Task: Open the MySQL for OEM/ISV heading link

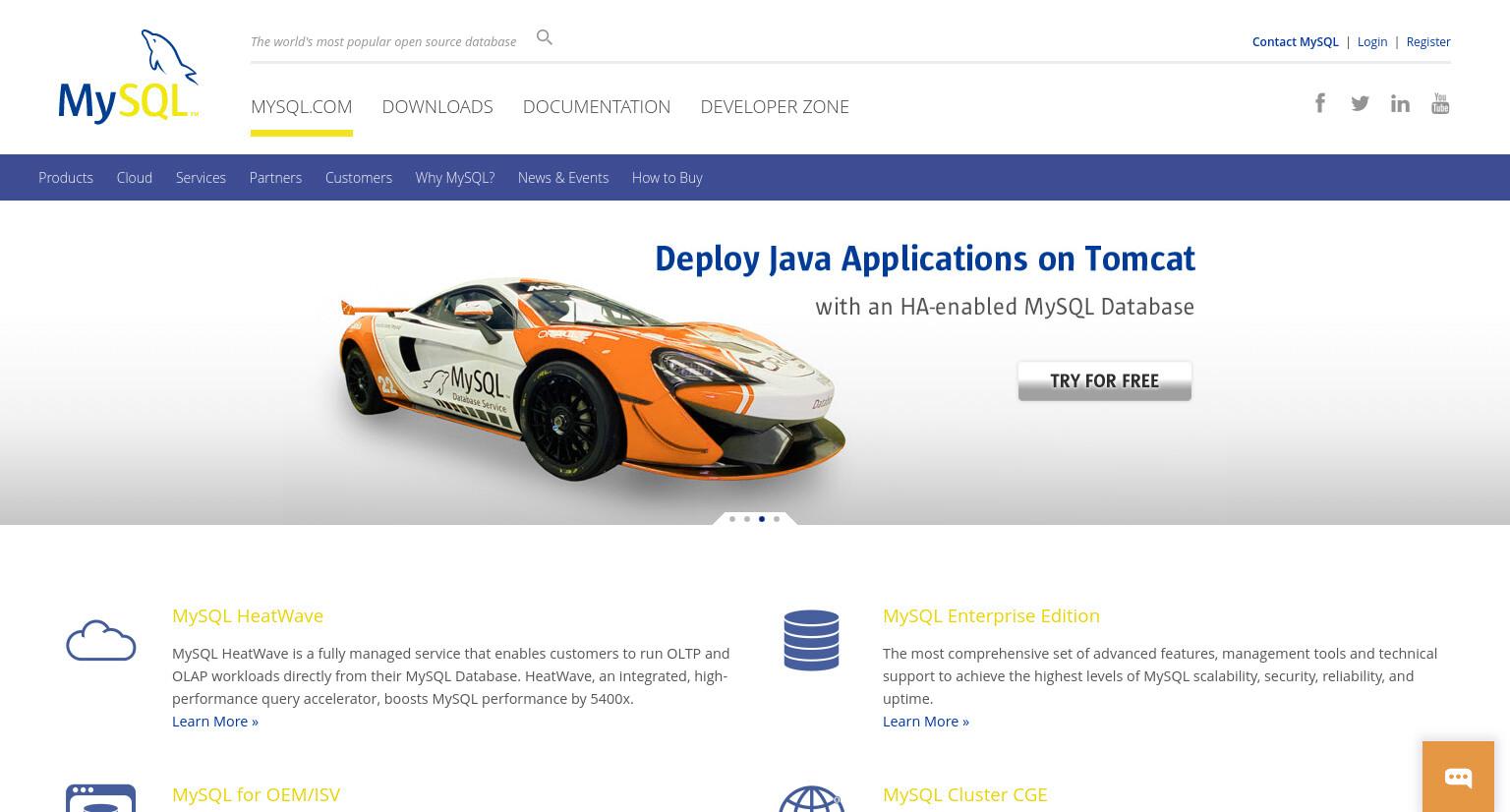Action: click(x=256, y=794)
